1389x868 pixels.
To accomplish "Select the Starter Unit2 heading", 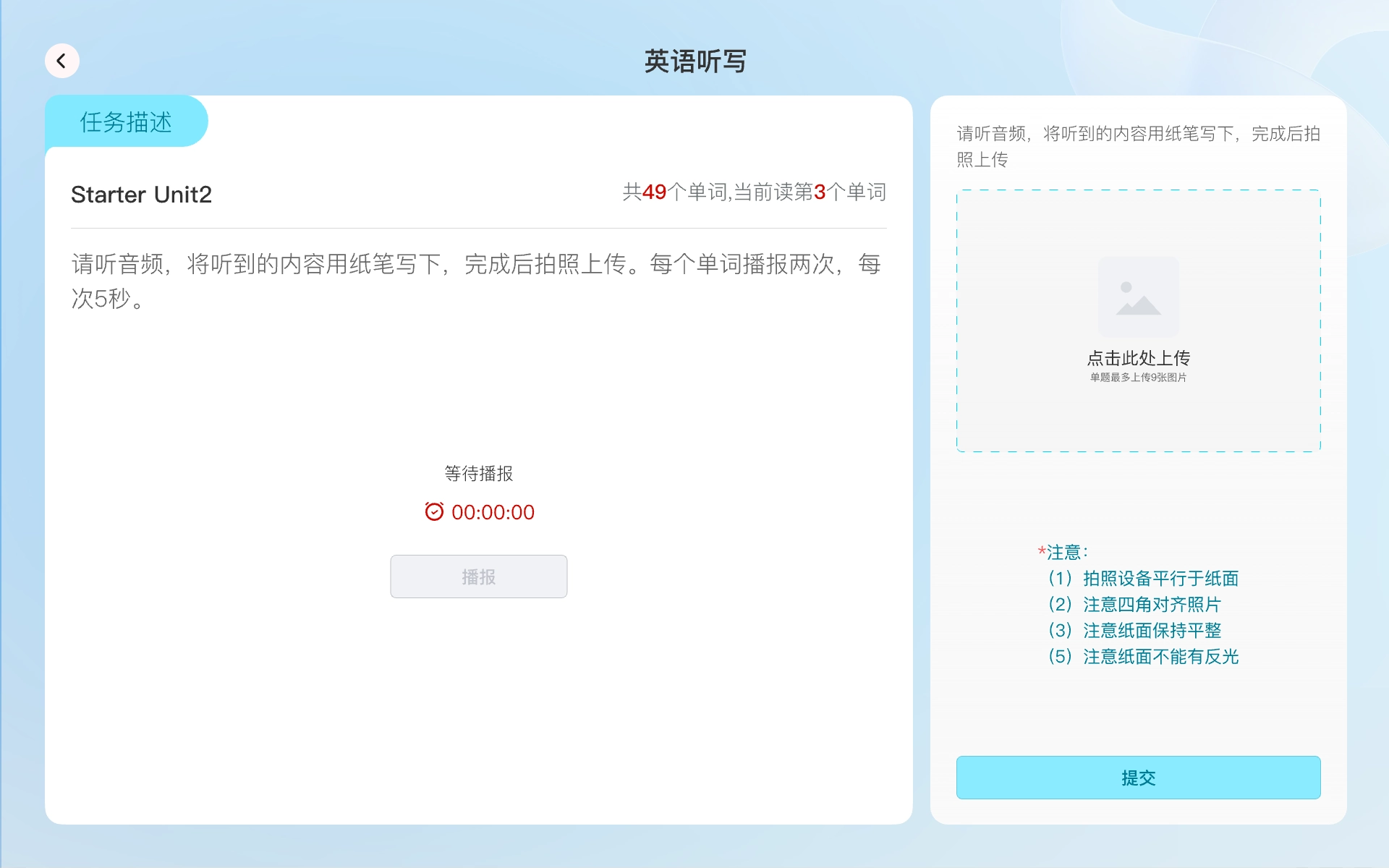I will tap(141, 195).
